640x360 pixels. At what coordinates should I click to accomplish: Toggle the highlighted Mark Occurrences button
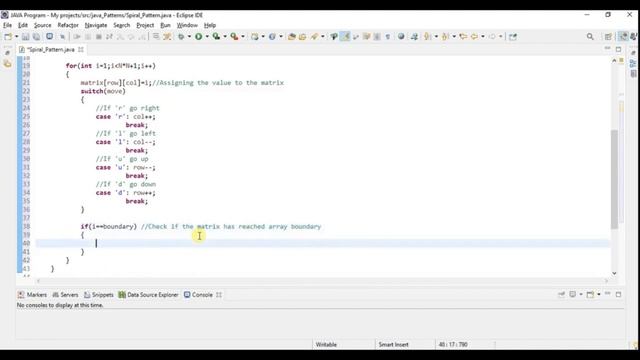tap(345, 36)
